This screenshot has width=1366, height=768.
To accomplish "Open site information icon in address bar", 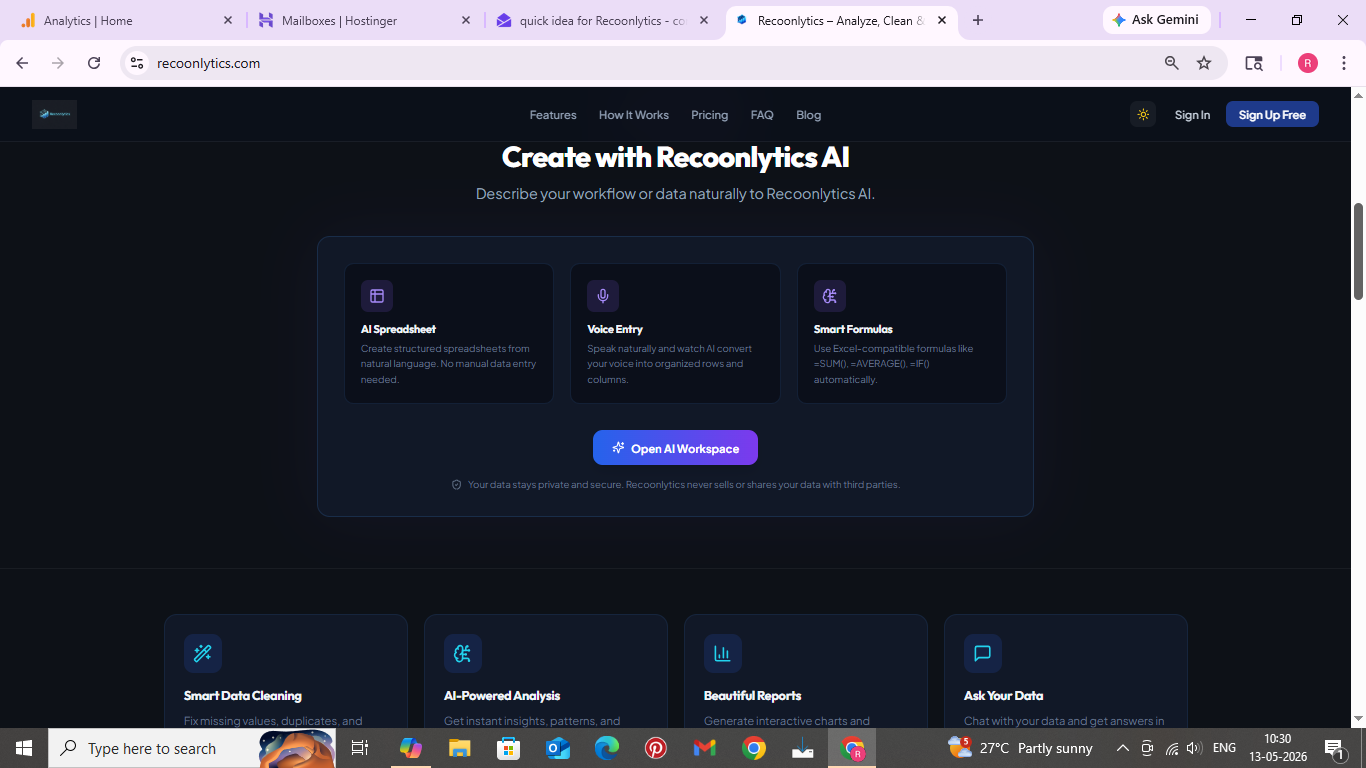I will [x=137, y=63].
